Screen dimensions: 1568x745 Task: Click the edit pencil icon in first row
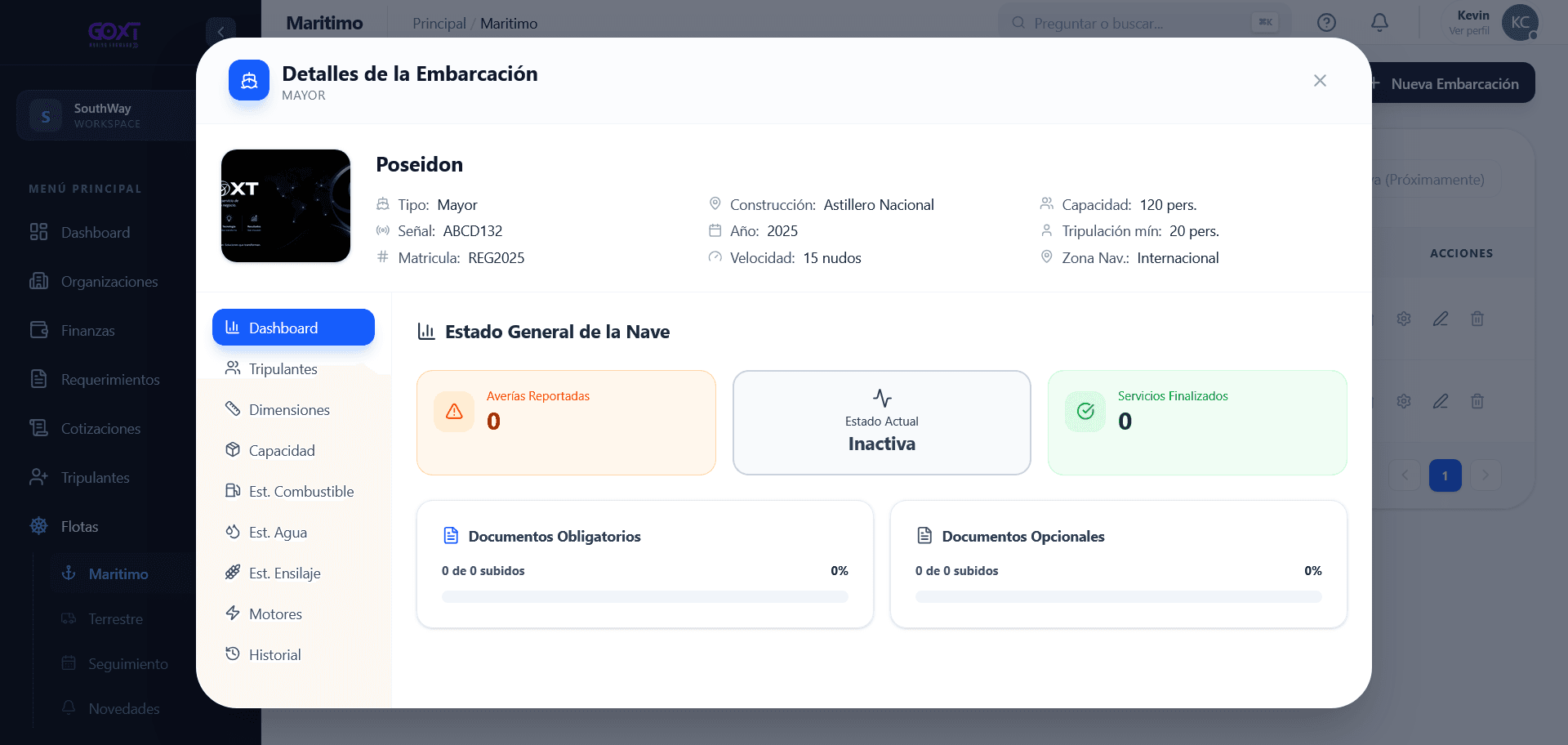tap(1441, 319)
